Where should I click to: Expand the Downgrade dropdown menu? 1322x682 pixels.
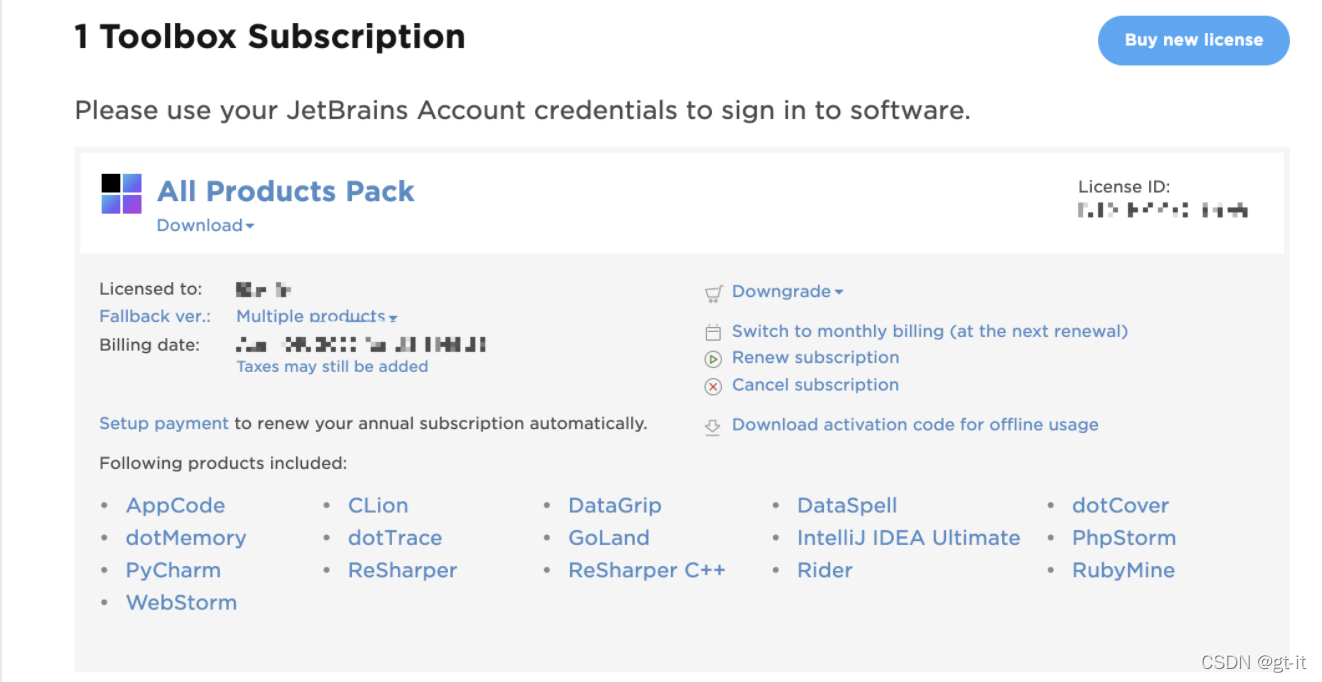pyautogui.click(x=787, y=291)
